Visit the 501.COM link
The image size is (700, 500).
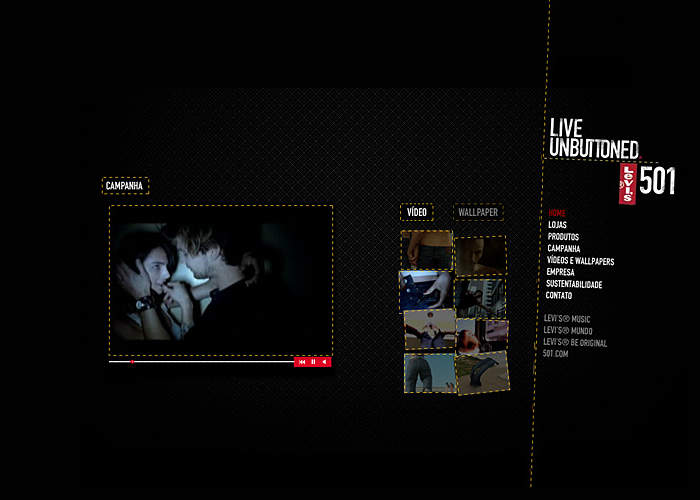pos(555,354)
